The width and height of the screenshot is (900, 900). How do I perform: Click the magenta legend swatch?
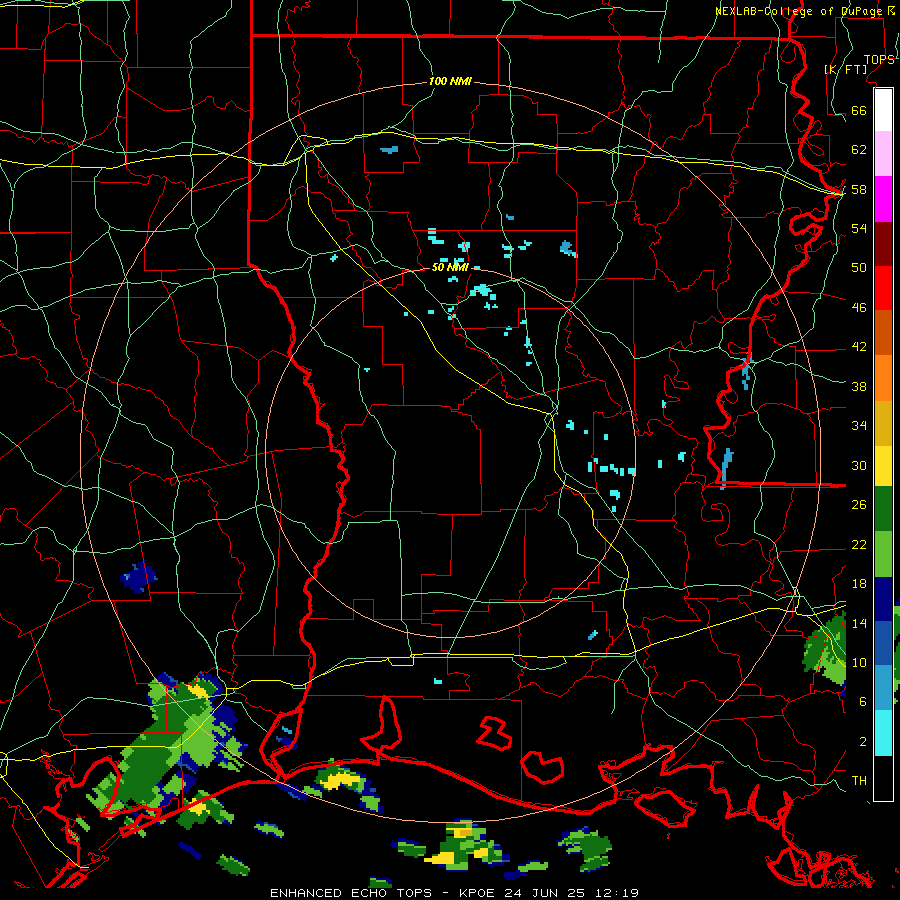click(x=883, y=199)
